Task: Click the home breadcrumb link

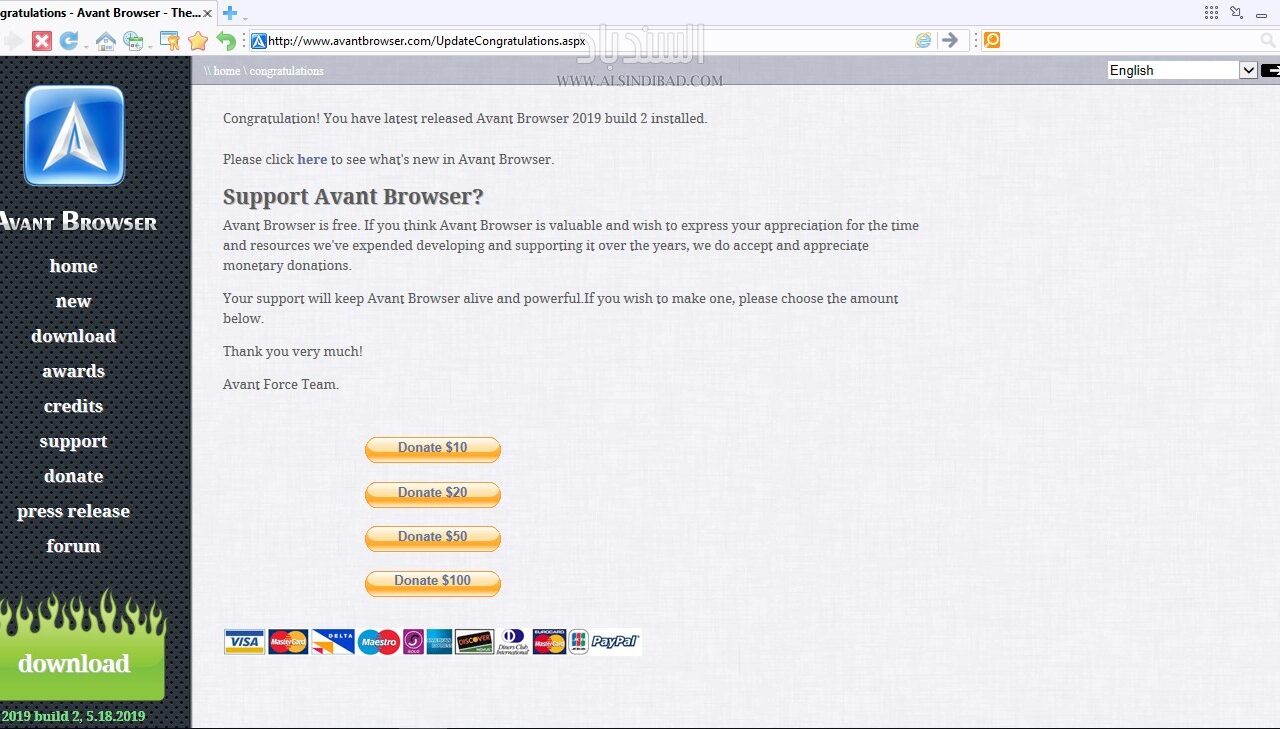Action: 227,71
